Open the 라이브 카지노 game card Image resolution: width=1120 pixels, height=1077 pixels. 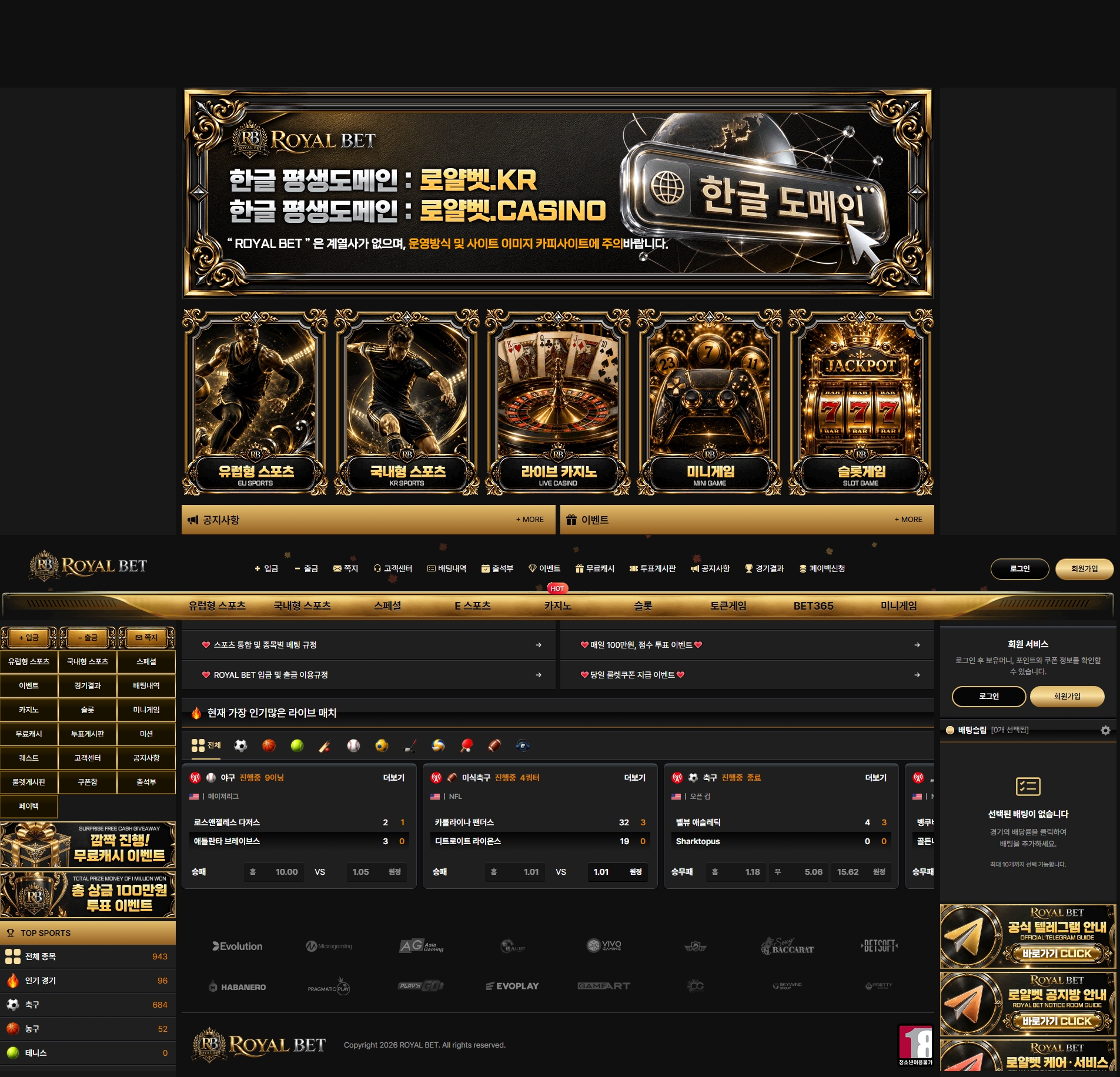pos(558,403)
